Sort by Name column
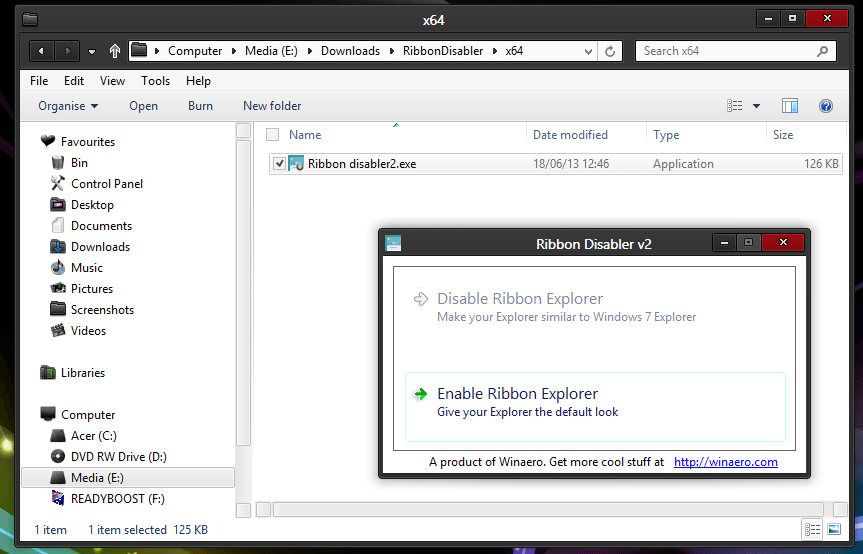The image size is (863, 554). click(305, 135)
